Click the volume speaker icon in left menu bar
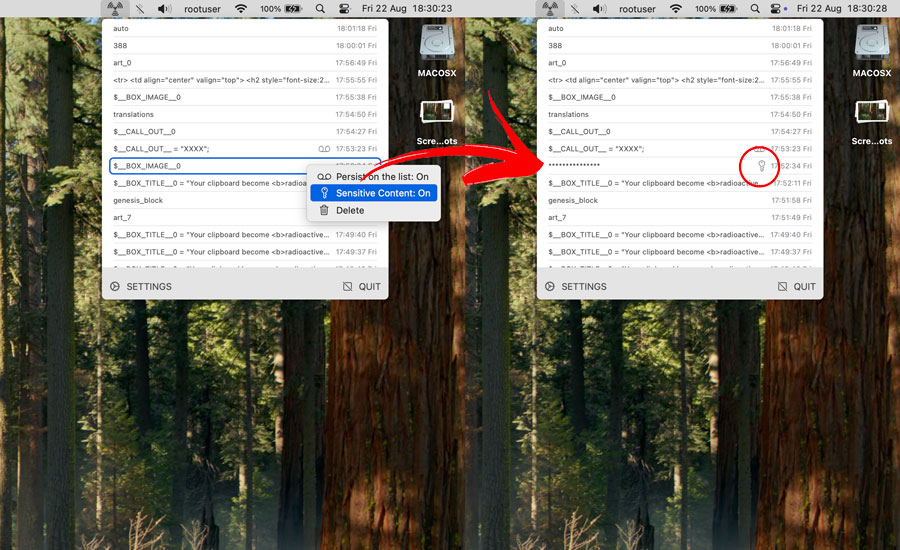Screen dimensions: 900x550 click(164, 9)
